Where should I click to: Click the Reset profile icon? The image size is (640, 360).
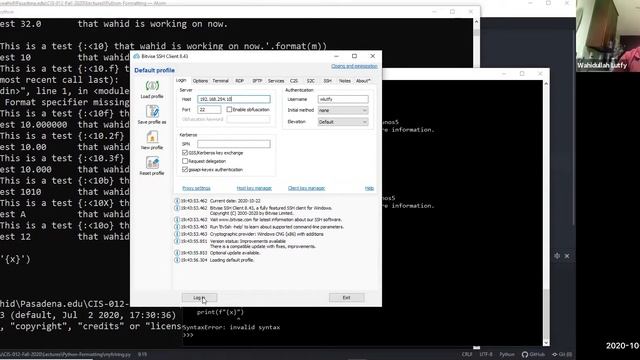pyautogui.click(x=152, y=163)
